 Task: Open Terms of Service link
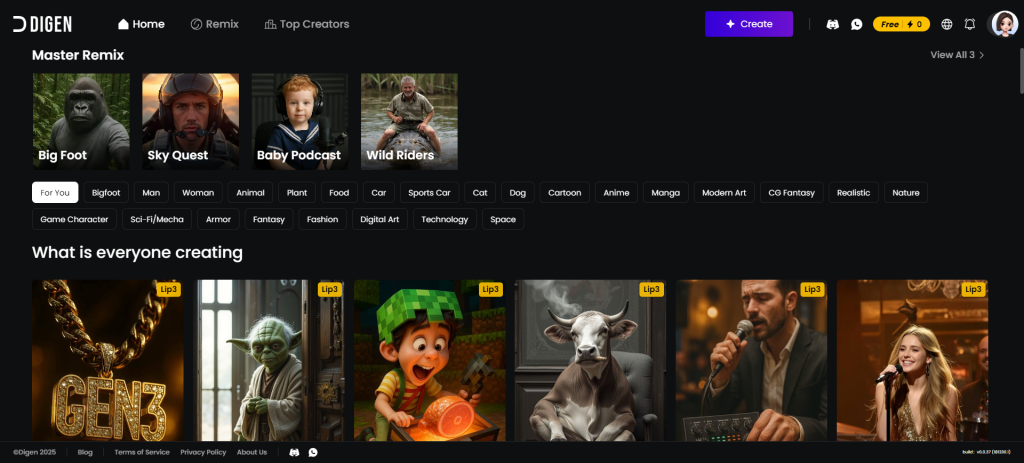142,452
